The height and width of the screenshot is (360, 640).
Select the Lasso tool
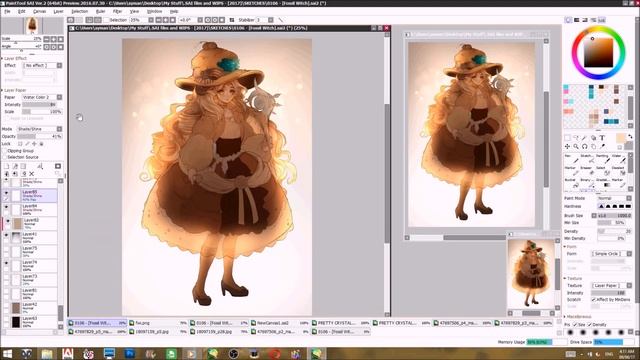(576, 138)
